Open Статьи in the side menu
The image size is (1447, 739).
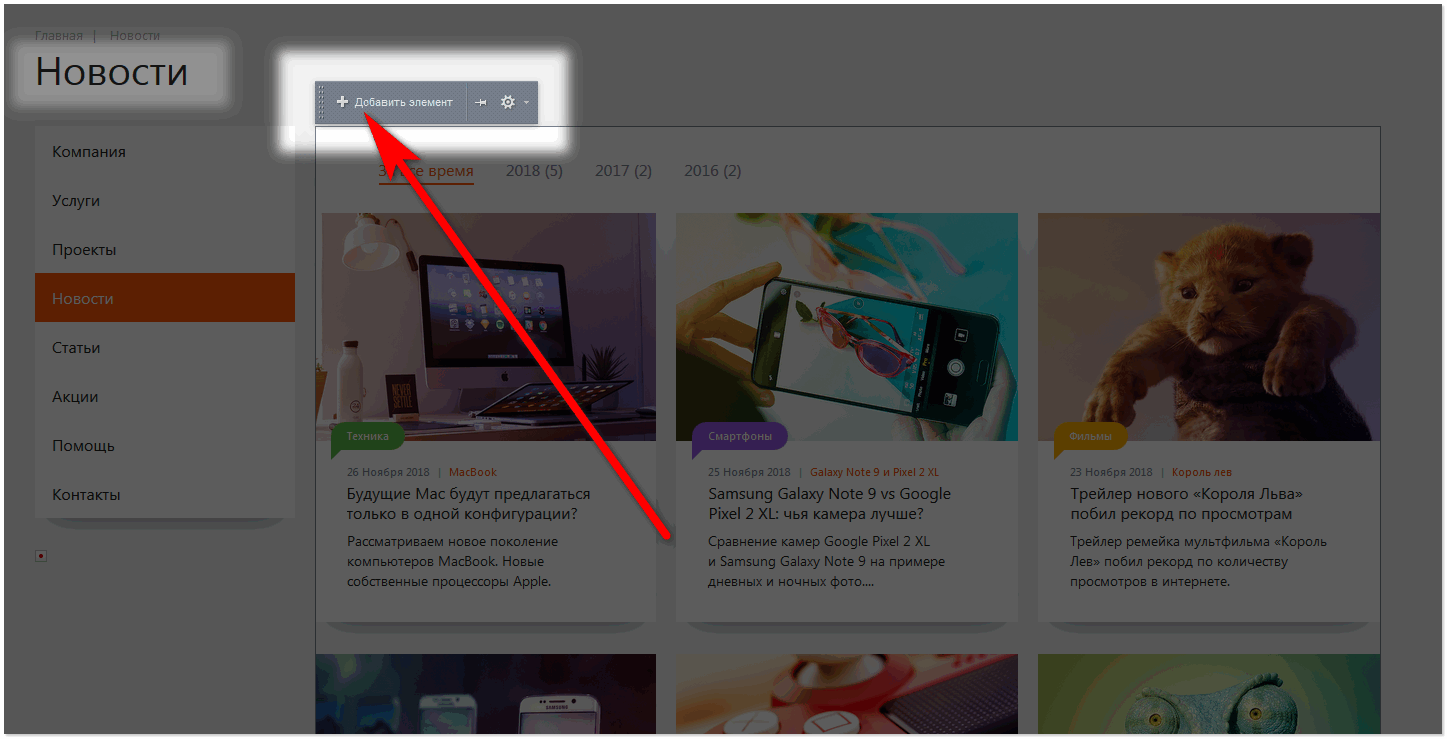coord(165,348)
